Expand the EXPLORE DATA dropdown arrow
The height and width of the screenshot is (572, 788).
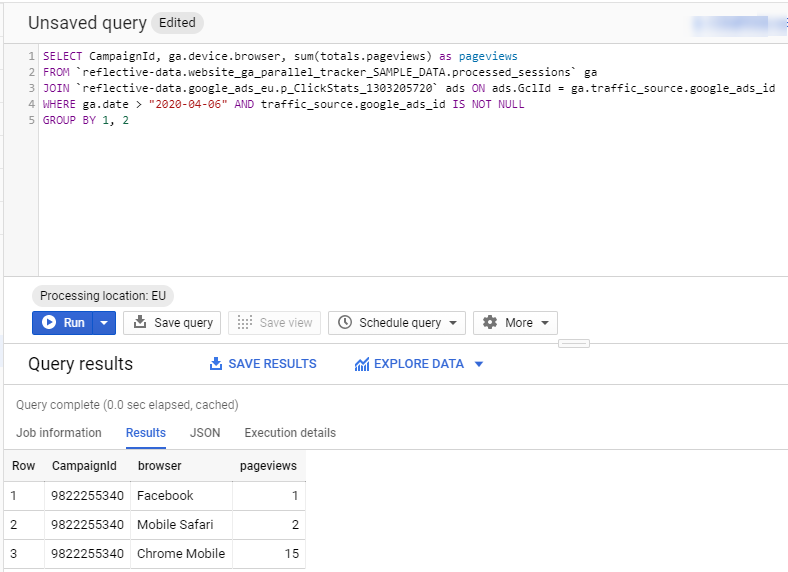[479, 364]
